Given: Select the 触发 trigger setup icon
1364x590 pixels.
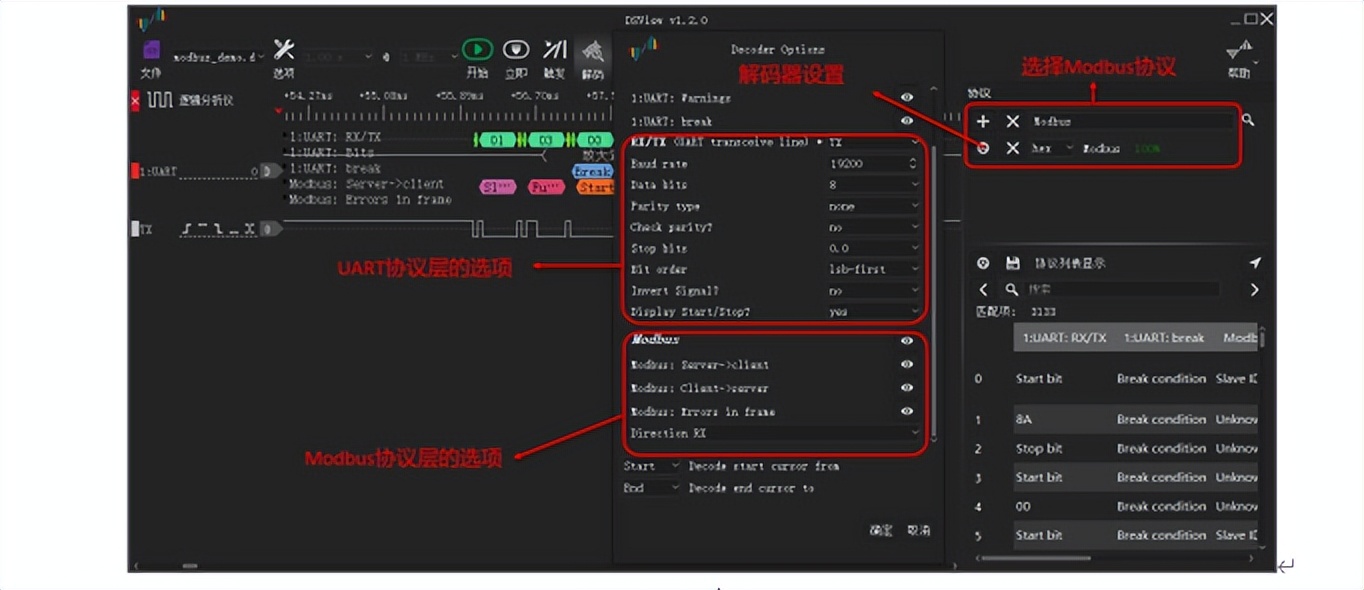Looking at the screenshot, I should pyautogui.click(x=554, y=48).
